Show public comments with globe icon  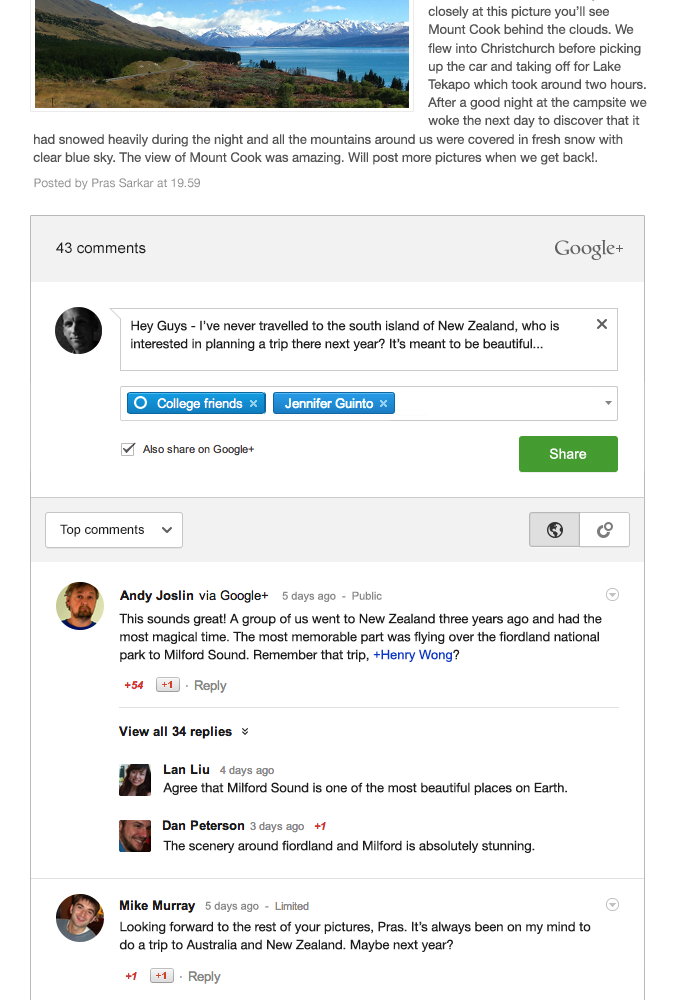(x=554, y=529)
